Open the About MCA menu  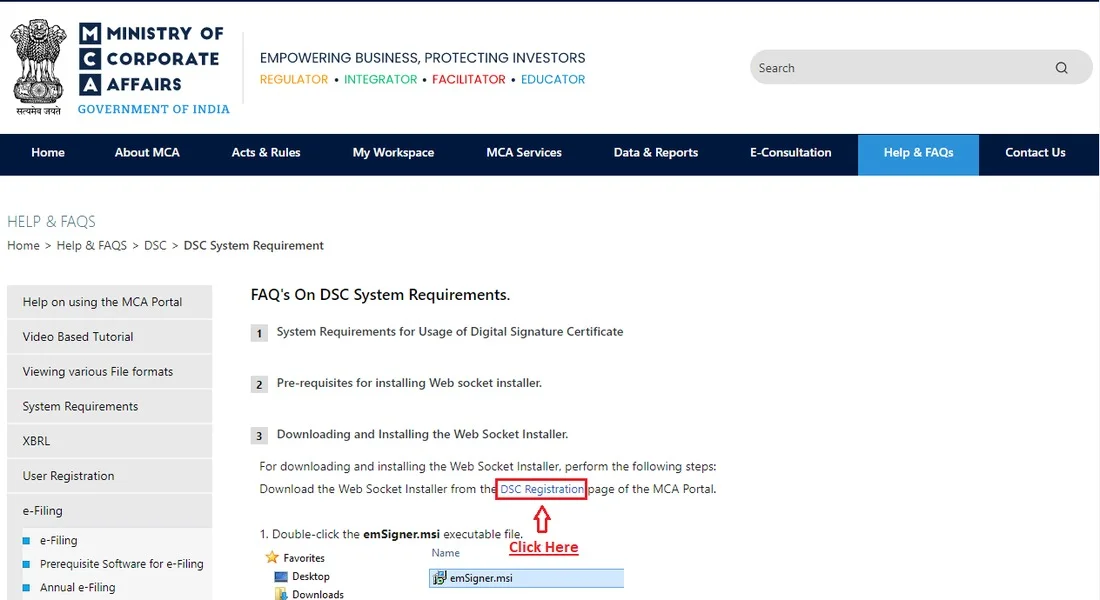coord(147,152)
